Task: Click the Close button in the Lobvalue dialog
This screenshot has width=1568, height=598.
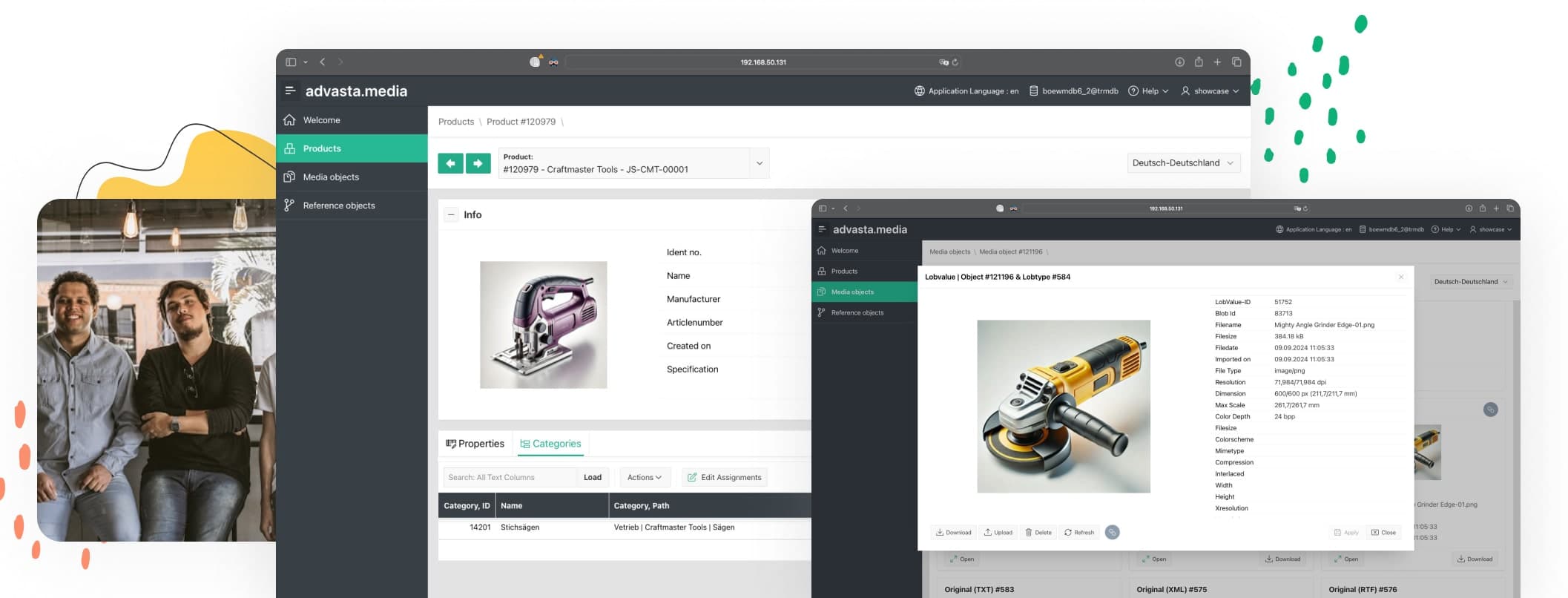Action: (x=1383, y=532)
